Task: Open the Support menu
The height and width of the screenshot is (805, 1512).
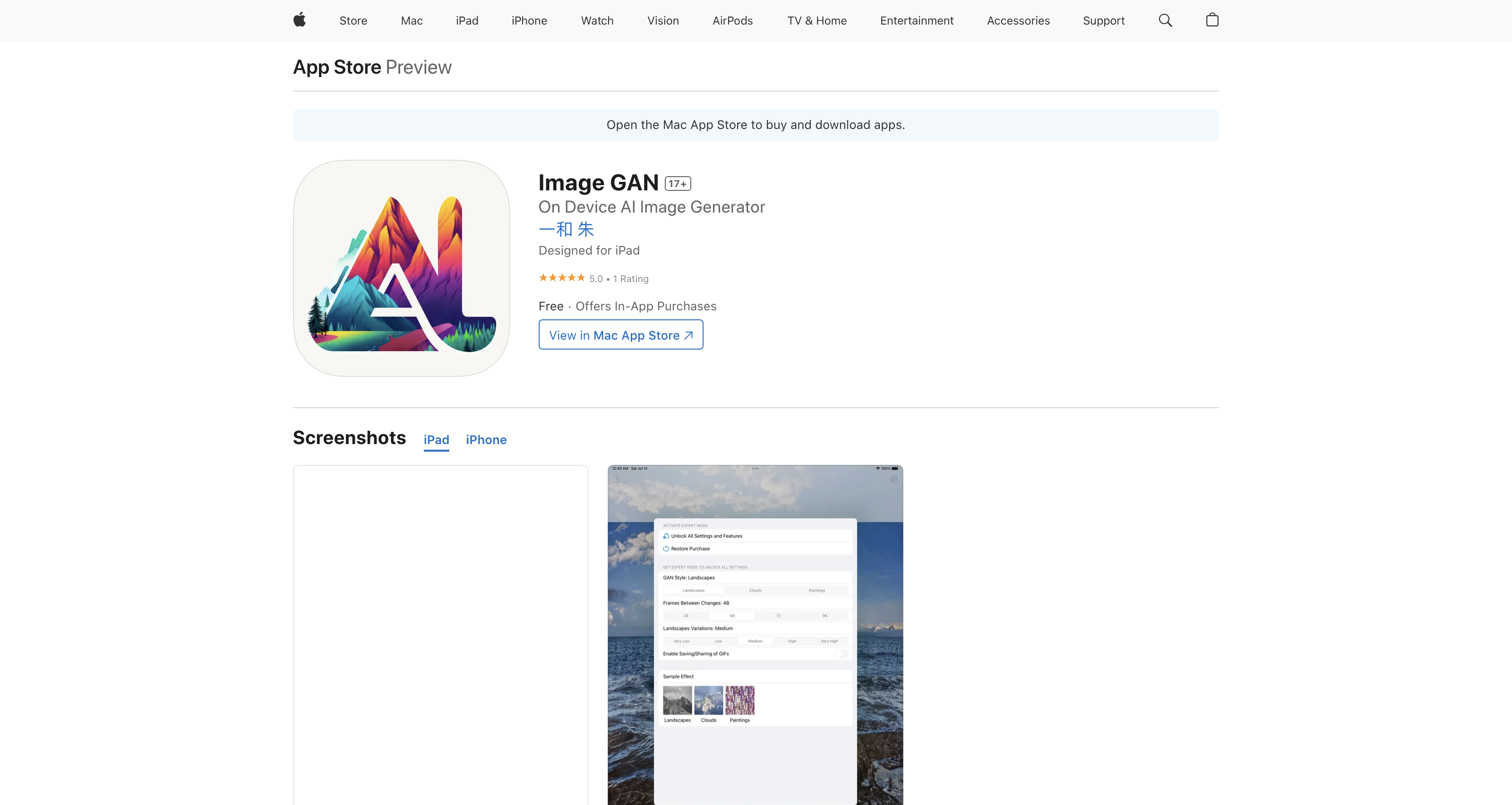Action: [x=1103, y=20]
